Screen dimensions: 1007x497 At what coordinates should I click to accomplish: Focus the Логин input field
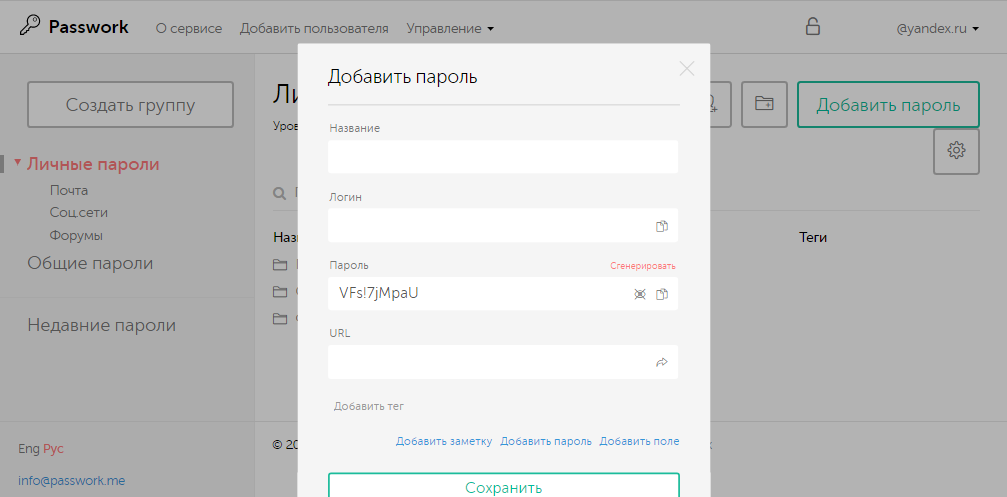point(503,225)
